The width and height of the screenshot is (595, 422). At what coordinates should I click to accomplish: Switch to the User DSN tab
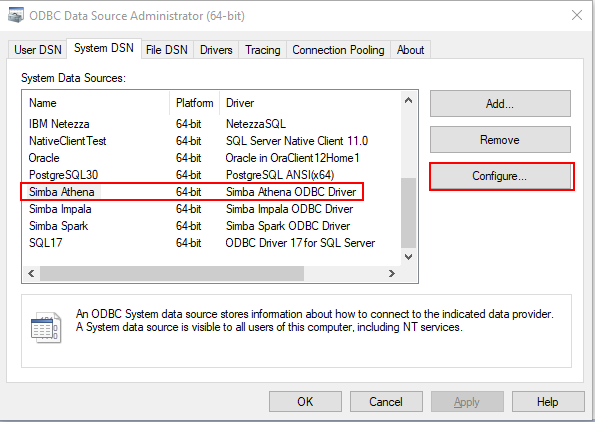[x=38, y=50]
